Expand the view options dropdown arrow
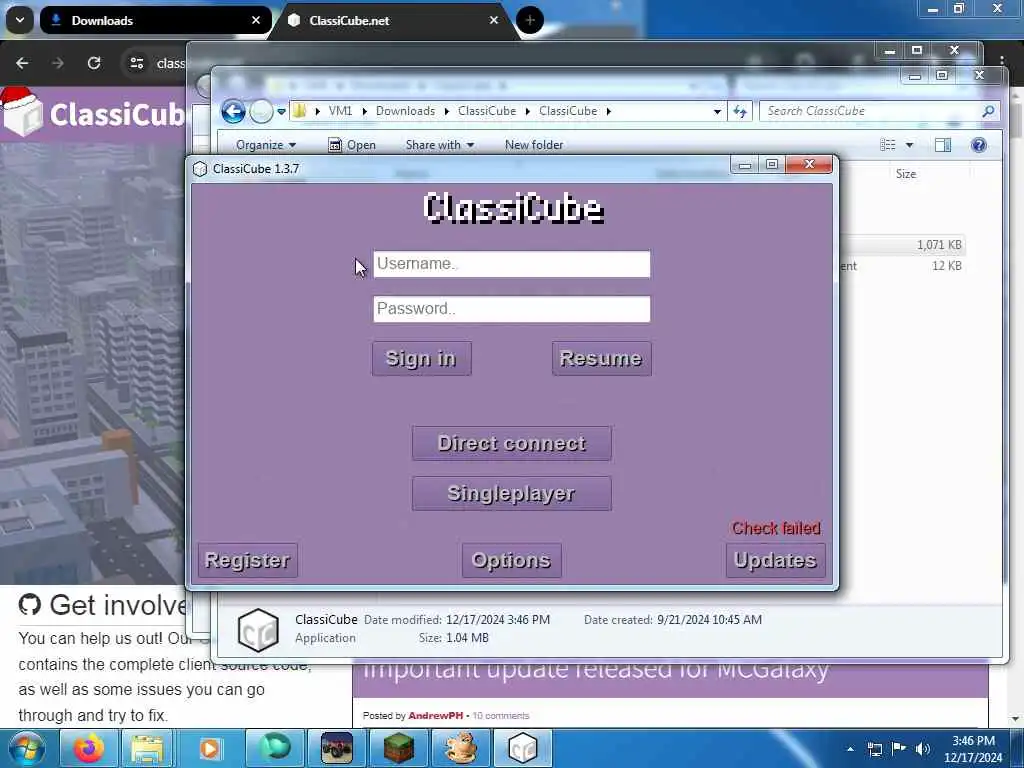This screenshot has width=1024, height=768. 909,145
